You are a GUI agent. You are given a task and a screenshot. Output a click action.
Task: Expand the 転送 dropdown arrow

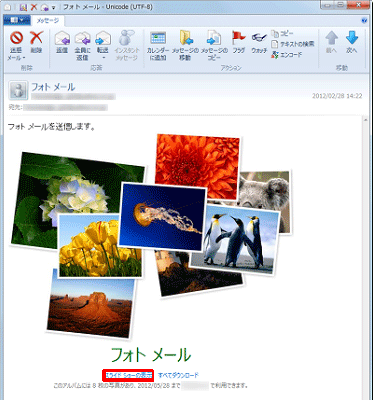[x=103, y=58]
